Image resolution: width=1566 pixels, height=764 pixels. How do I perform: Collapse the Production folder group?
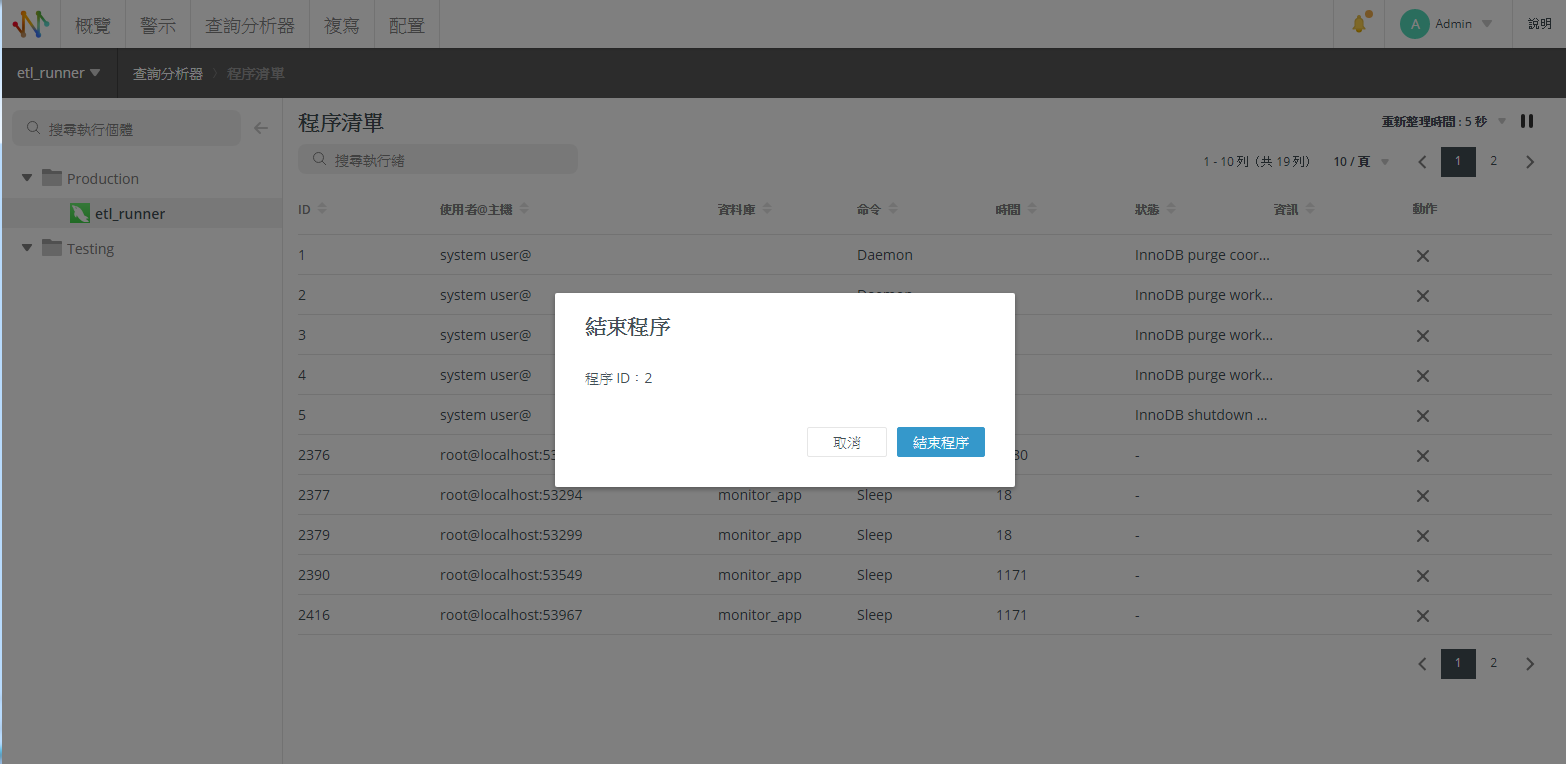[27, 179]
